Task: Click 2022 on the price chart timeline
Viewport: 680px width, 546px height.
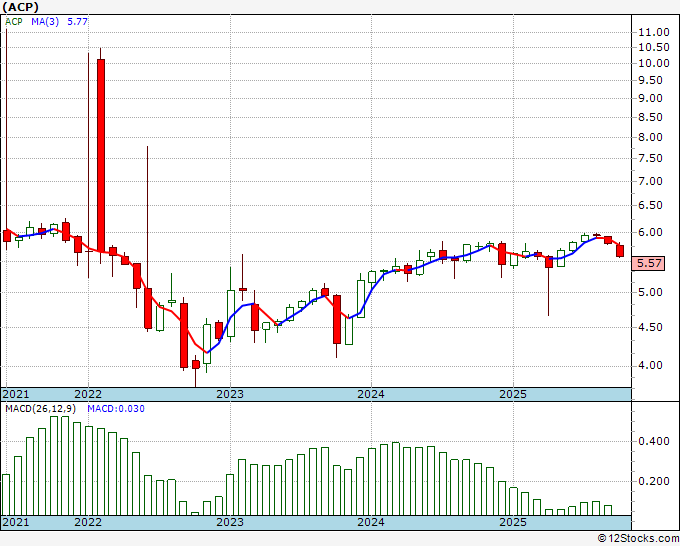Action: click(x=88, y=394)
